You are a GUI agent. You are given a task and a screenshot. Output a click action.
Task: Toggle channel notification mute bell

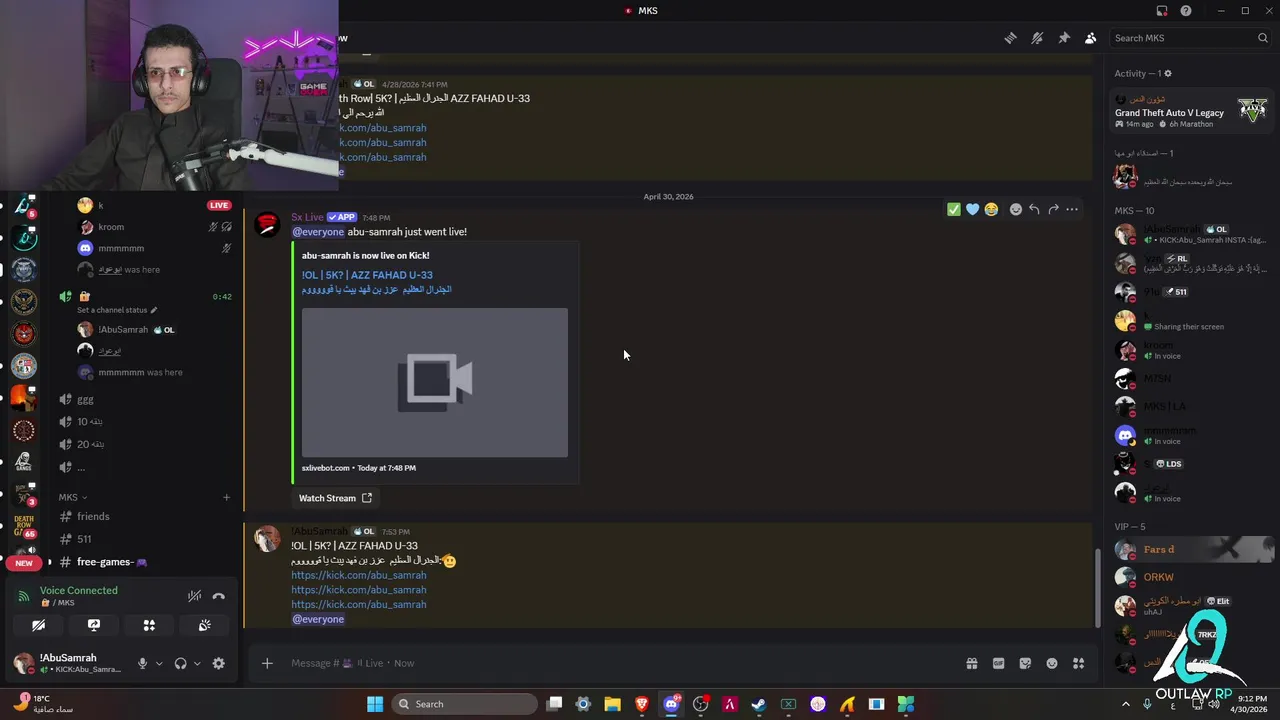[1037, 38]
